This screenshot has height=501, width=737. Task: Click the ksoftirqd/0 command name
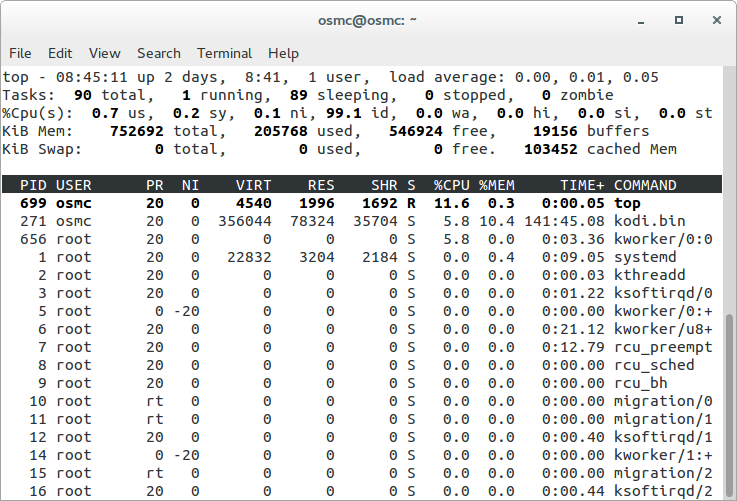663,293
